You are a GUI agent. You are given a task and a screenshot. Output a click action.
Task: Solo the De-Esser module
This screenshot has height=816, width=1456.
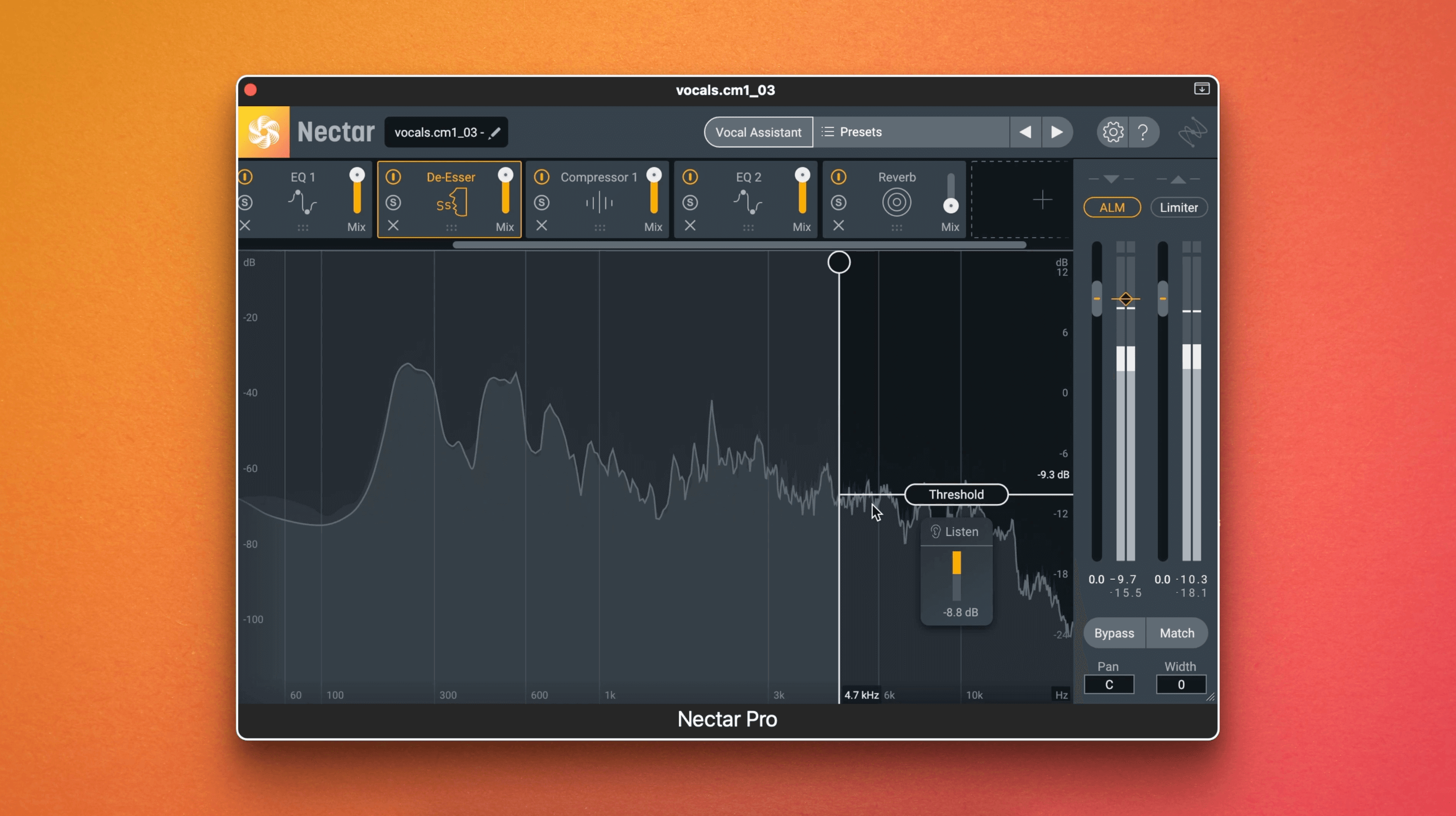pos(394,202)
